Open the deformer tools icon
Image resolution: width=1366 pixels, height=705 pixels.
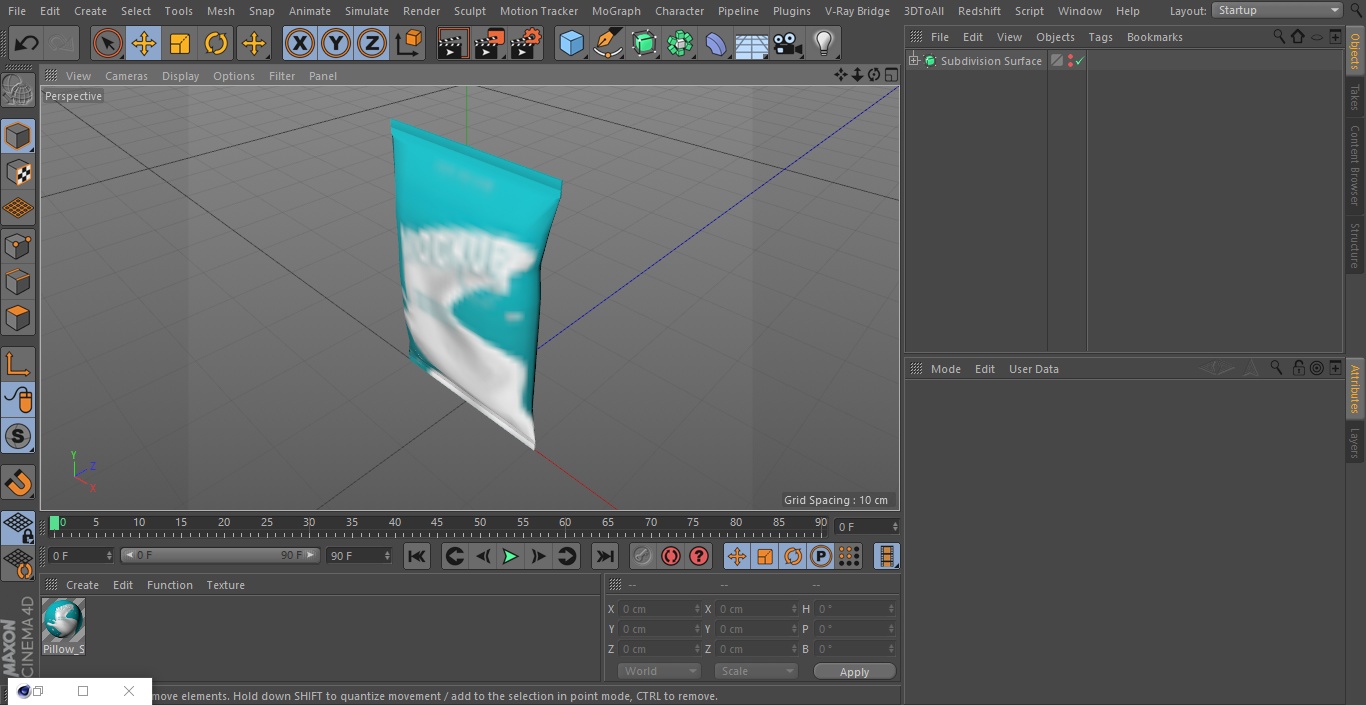coord(716,43)
